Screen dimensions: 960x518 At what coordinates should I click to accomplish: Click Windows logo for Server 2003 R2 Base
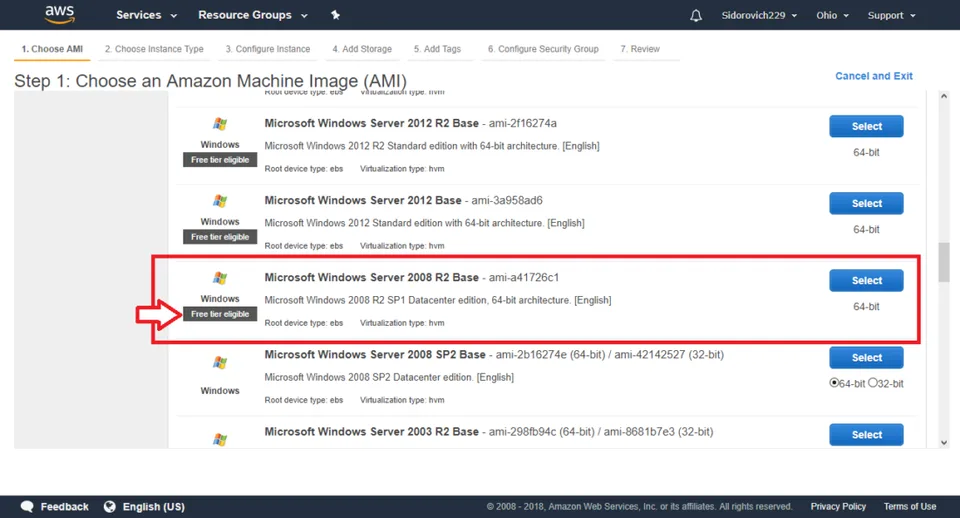220,439
